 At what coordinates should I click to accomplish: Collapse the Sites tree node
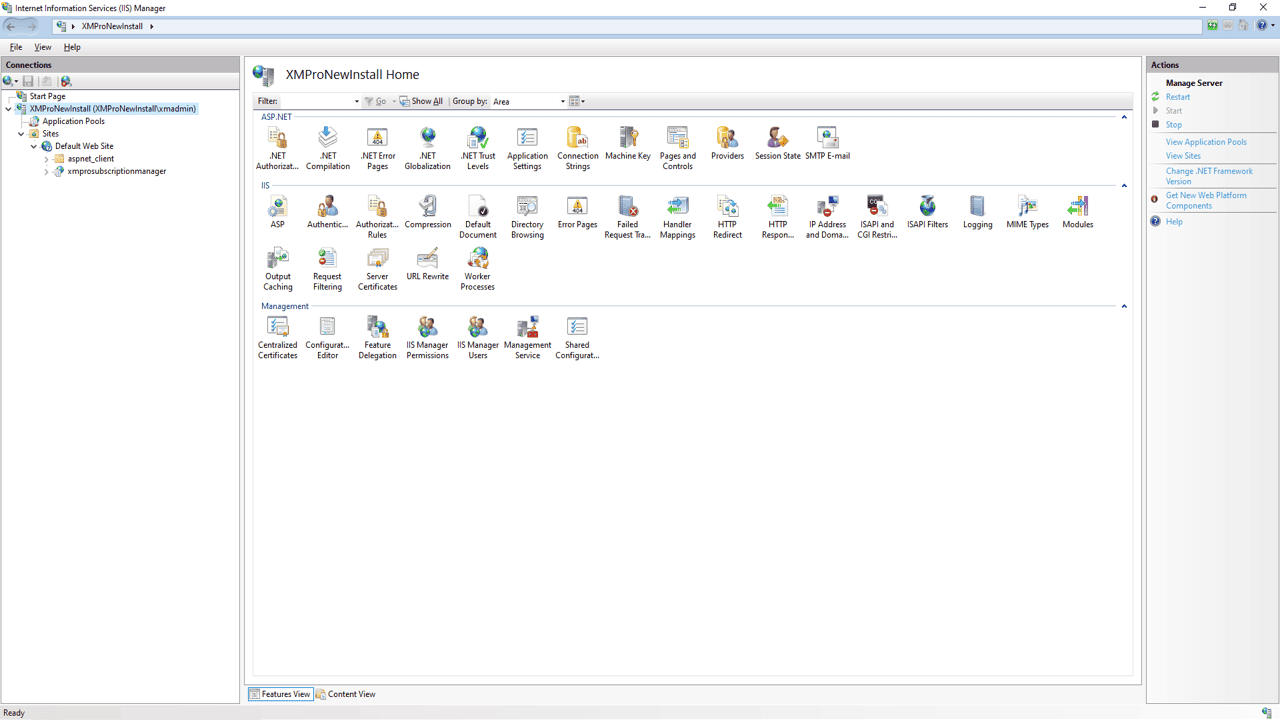click(x=21, y=134)
